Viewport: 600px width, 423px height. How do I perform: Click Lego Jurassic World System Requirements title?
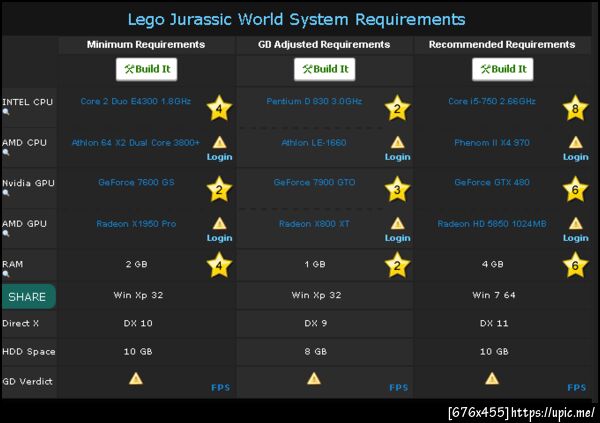coord(296,20)
